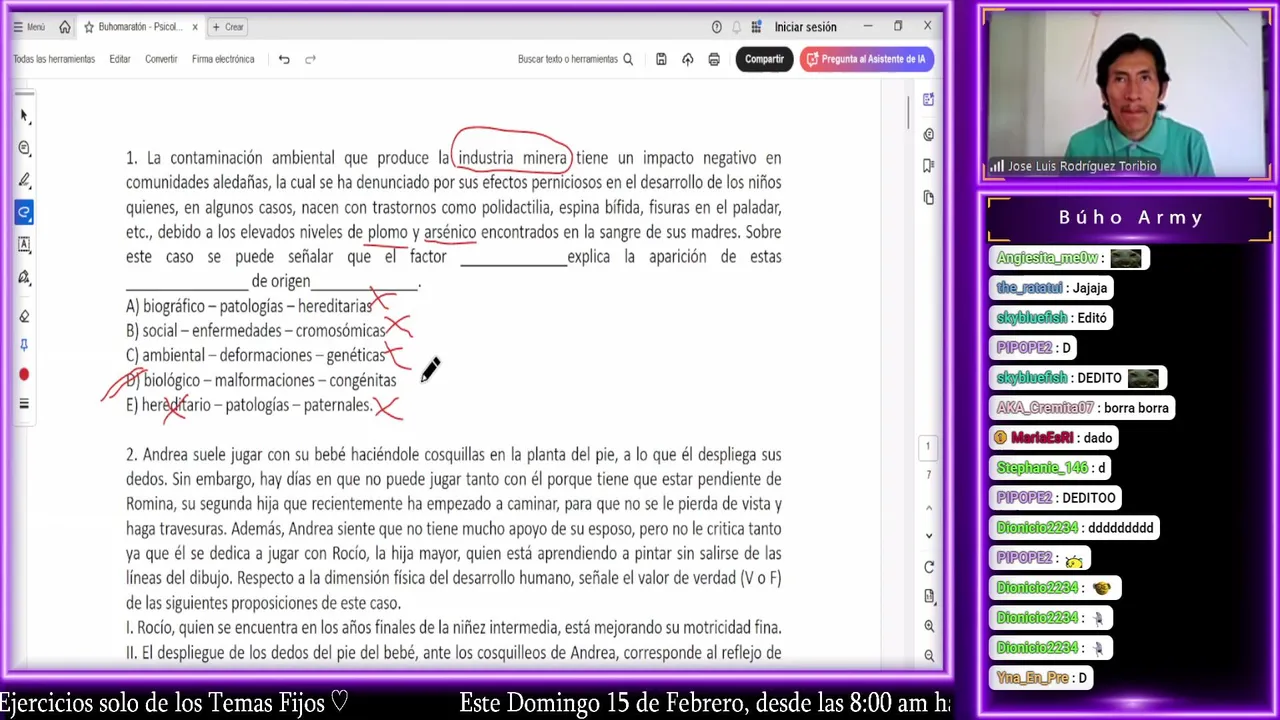Open the notifications bell
The height and width of the screenshot is (720, 1280).
(x=737, y=27)
